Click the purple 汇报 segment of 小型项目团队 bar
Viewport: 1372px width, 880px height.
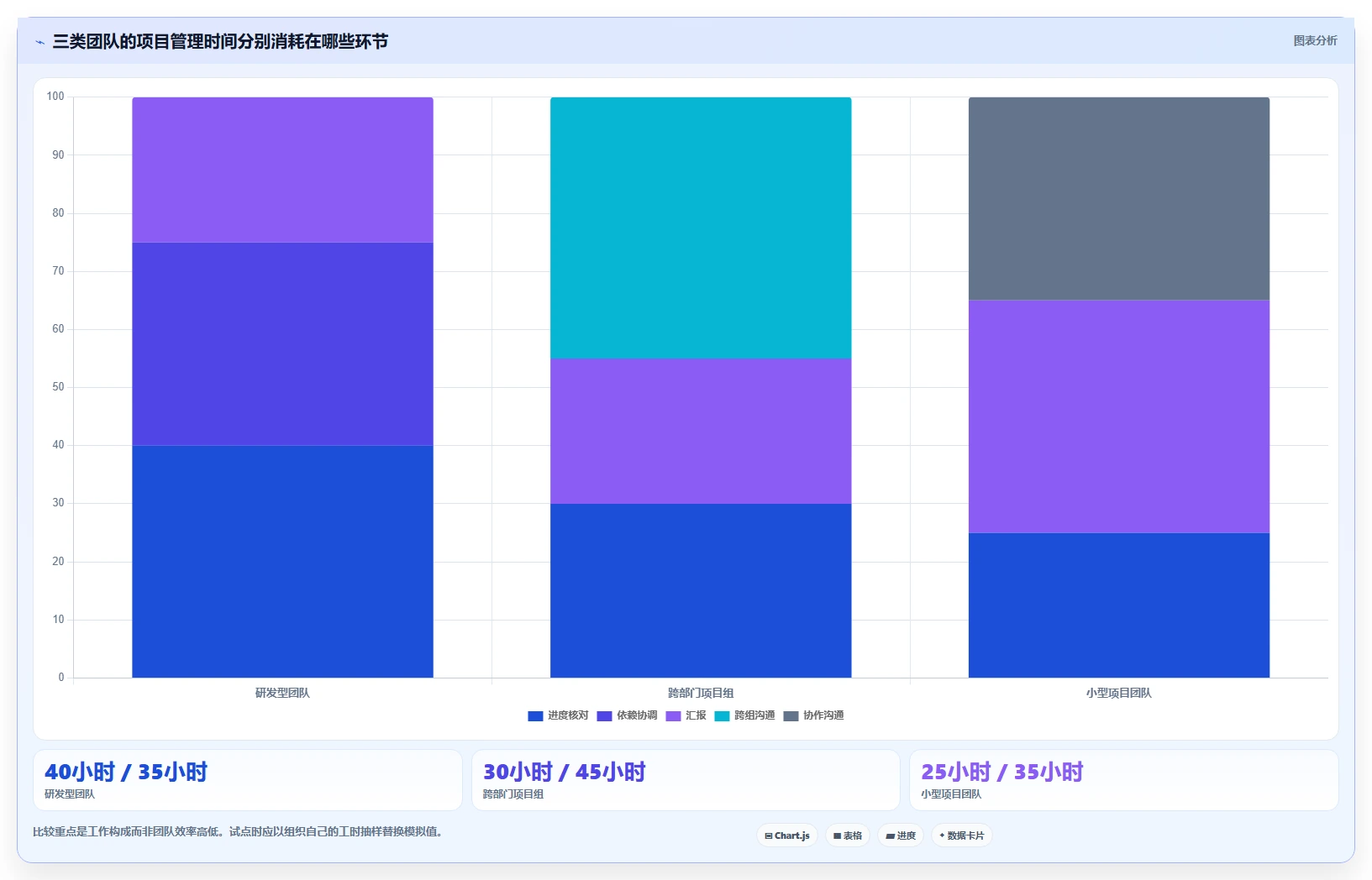coord(1119,416)
